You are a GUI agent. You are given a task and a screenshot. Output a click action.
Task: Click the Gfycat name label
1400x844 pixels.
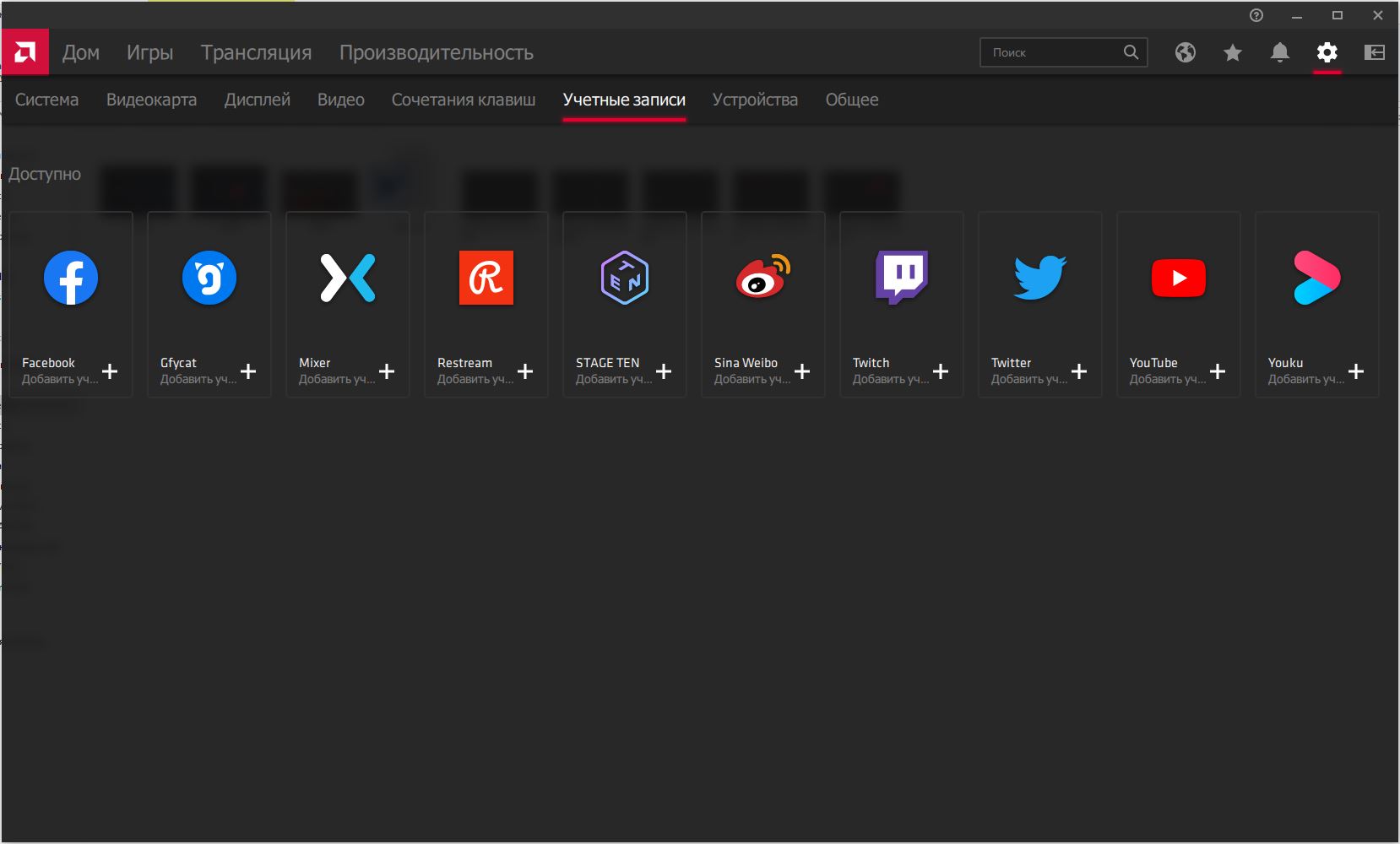click(178, 363)
